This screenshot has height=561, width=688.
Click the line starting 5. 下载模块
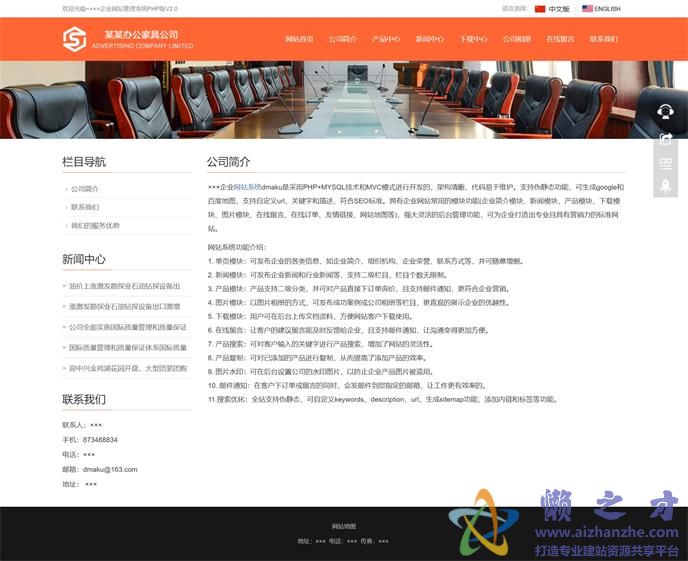(311, 317)
